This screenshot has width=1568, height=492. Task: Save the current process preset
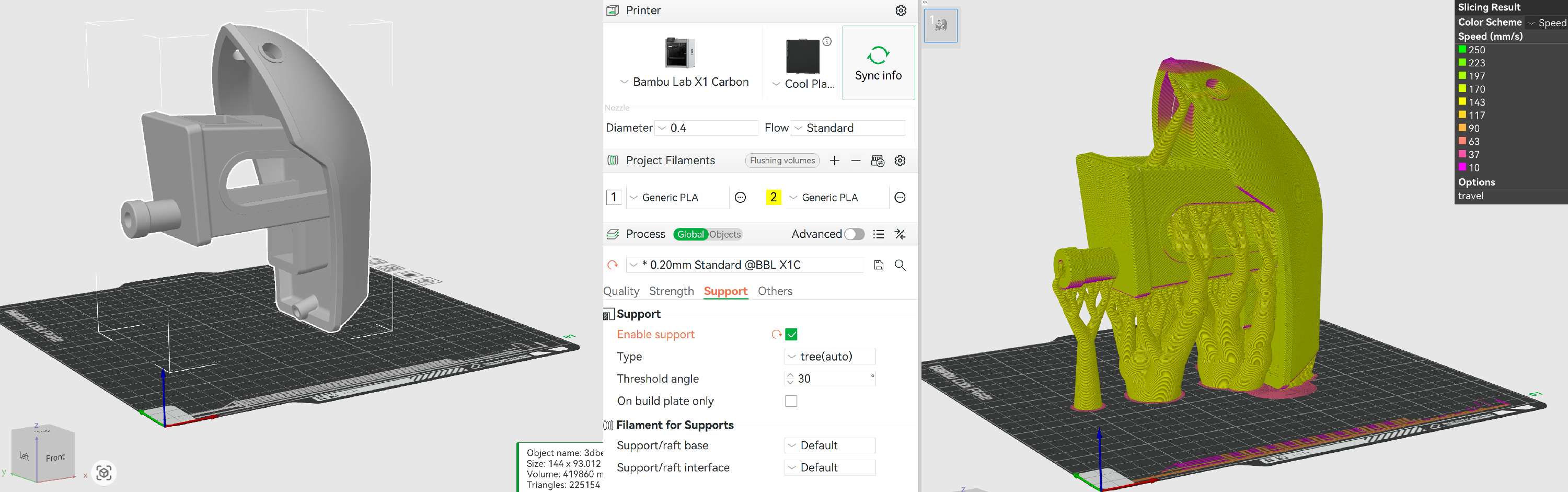[x=879, y=265]
